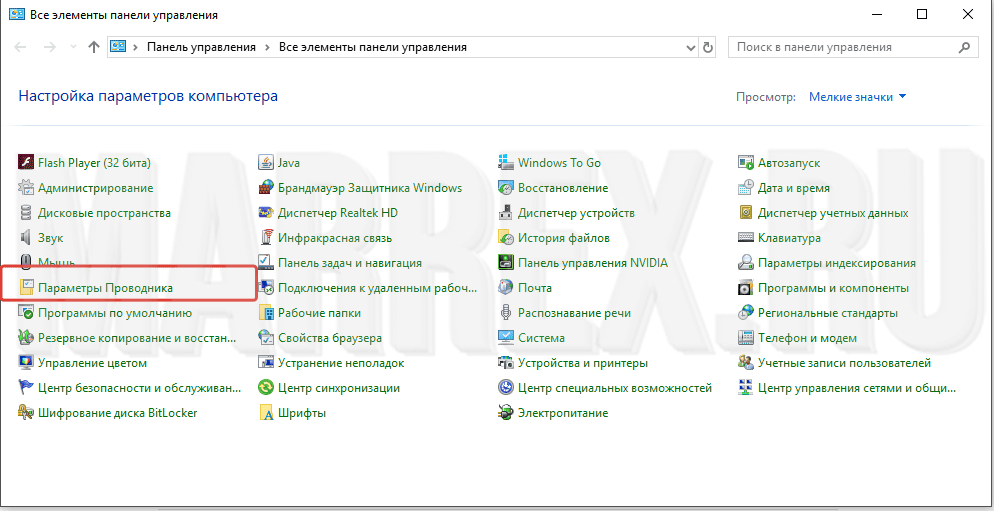Click the Поиск в панели управления field

pyautogui.click(x=851, y=47)
